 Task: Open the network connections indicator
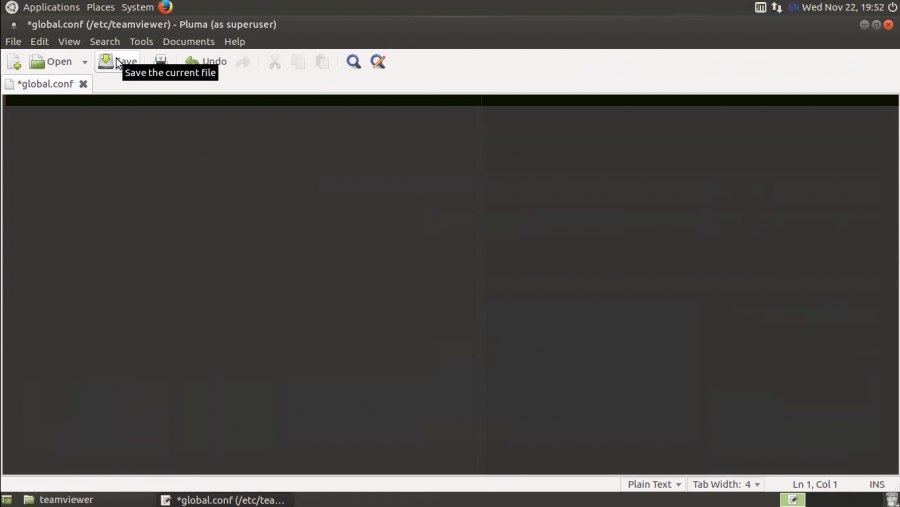point(776,7)
